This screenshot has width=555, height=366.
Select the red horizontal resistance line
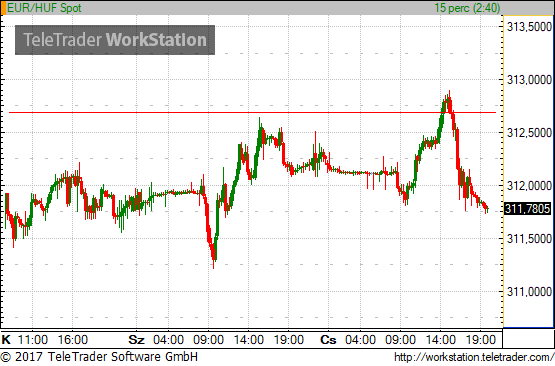[252, 113]
